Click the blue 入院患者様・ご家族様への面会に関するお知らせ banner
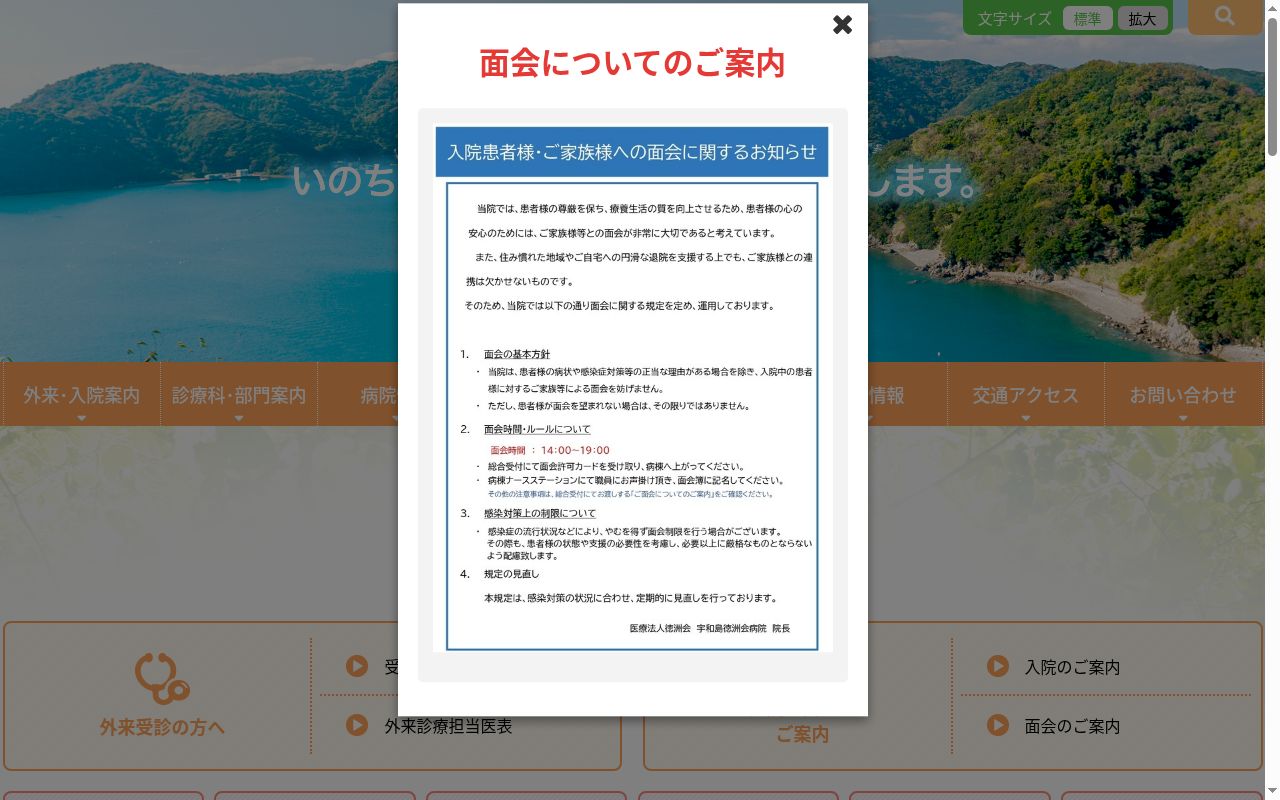Screen dimensions: 1280x800 click(632, 152)
